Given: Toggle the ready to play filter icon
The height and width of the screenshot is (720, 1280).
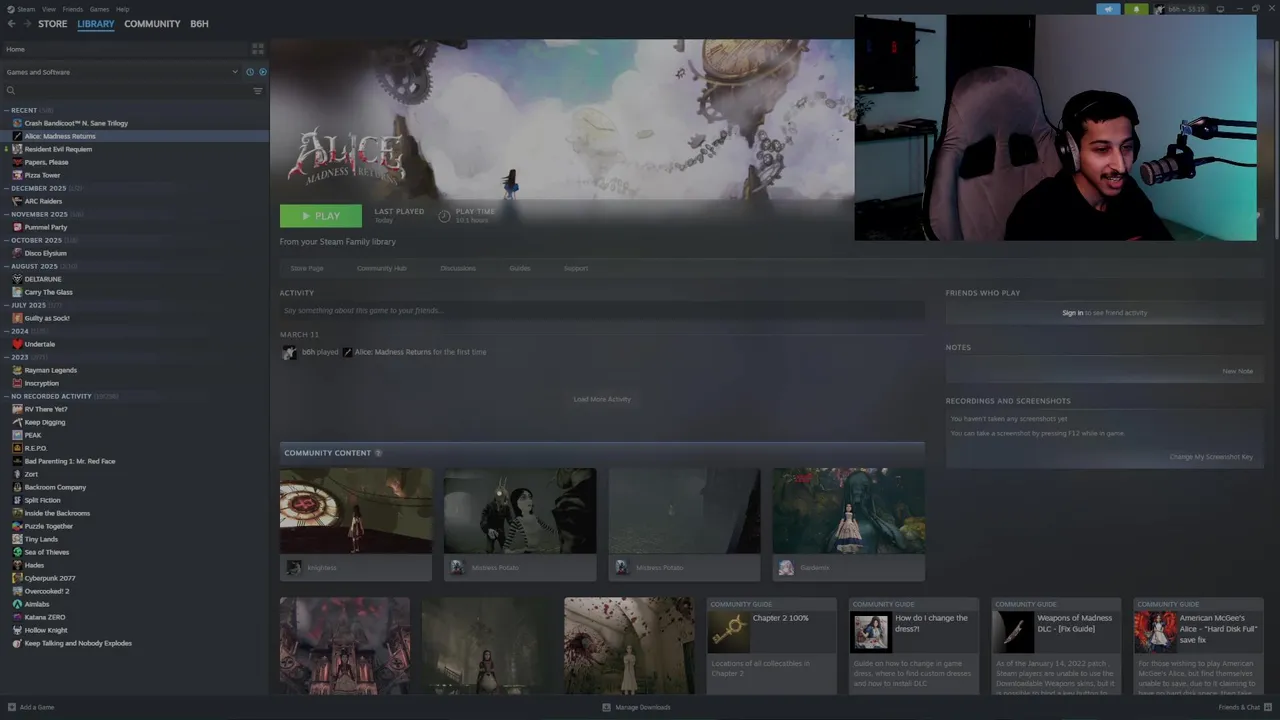Looking at the screenshot, I should coord(263,72).
